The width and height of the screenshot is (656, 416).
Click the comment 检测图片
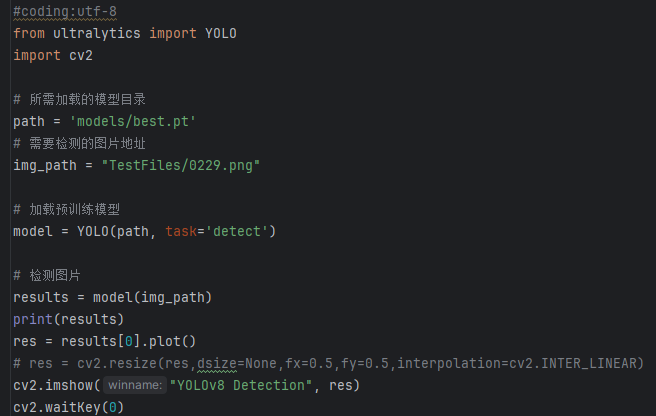(x=54, y=275)
